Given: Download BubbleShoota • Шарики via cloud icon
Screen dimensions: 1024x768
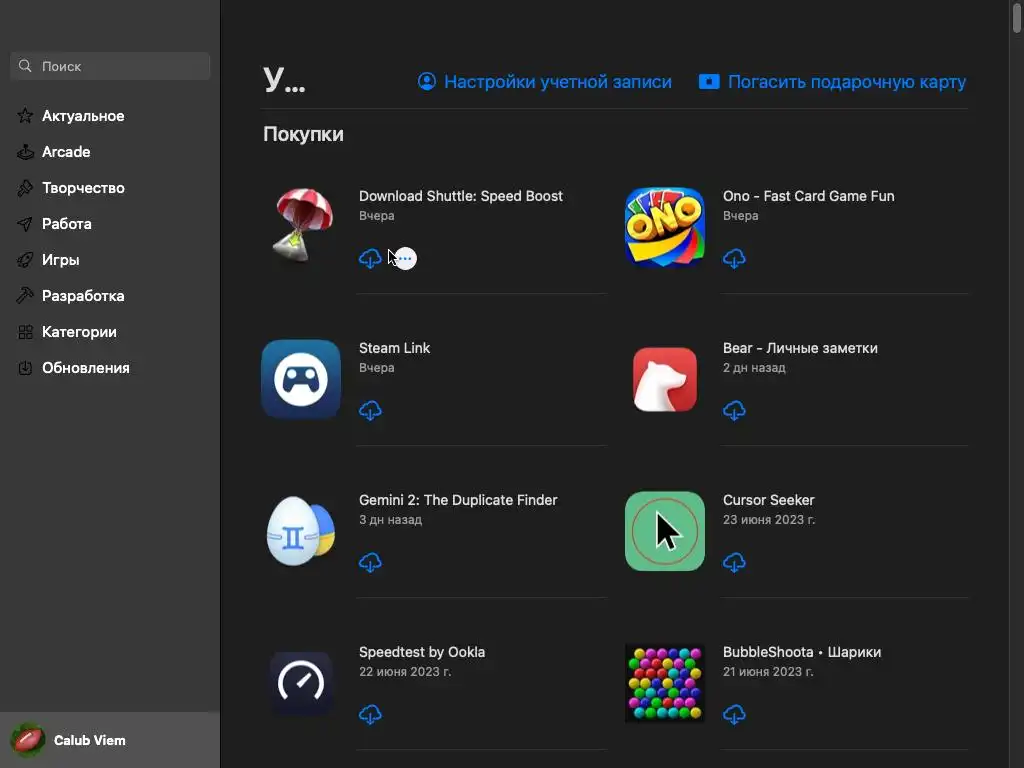Looking at the screenshot, I should point(734,714).
